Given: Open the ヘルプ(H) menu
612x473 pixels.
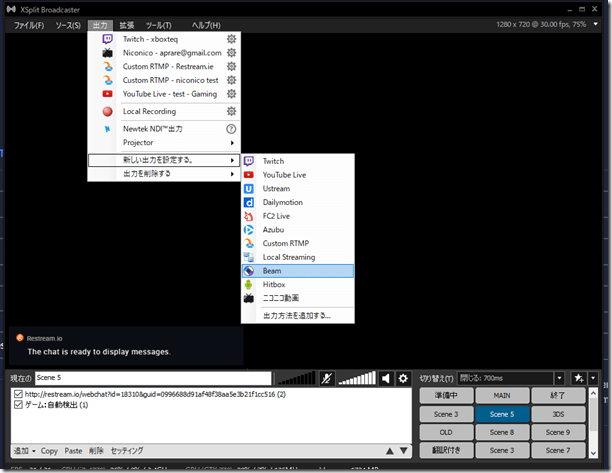Looking at the screenshot, I should click(x=206, y=25).
